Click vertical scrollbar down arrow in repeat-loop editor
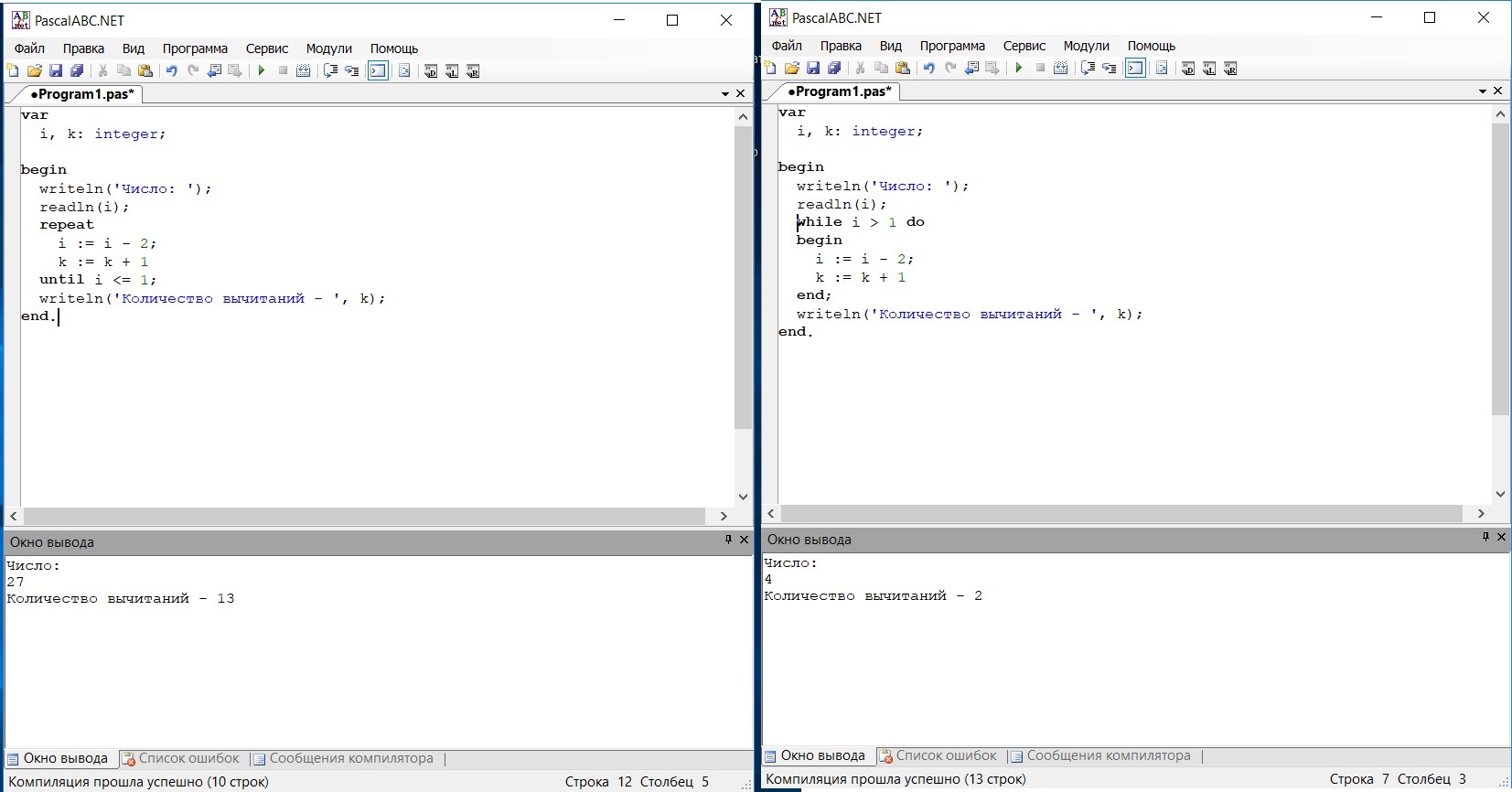1512x792 pixels. tap(743, 497)
